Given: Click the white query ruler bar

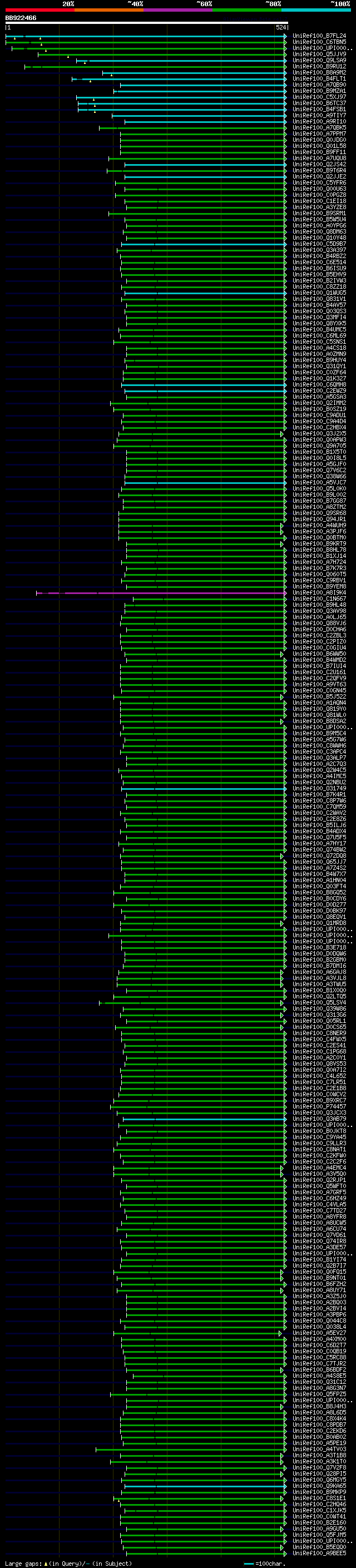Looking at the screenshot, I should click(x=147, y=23).
